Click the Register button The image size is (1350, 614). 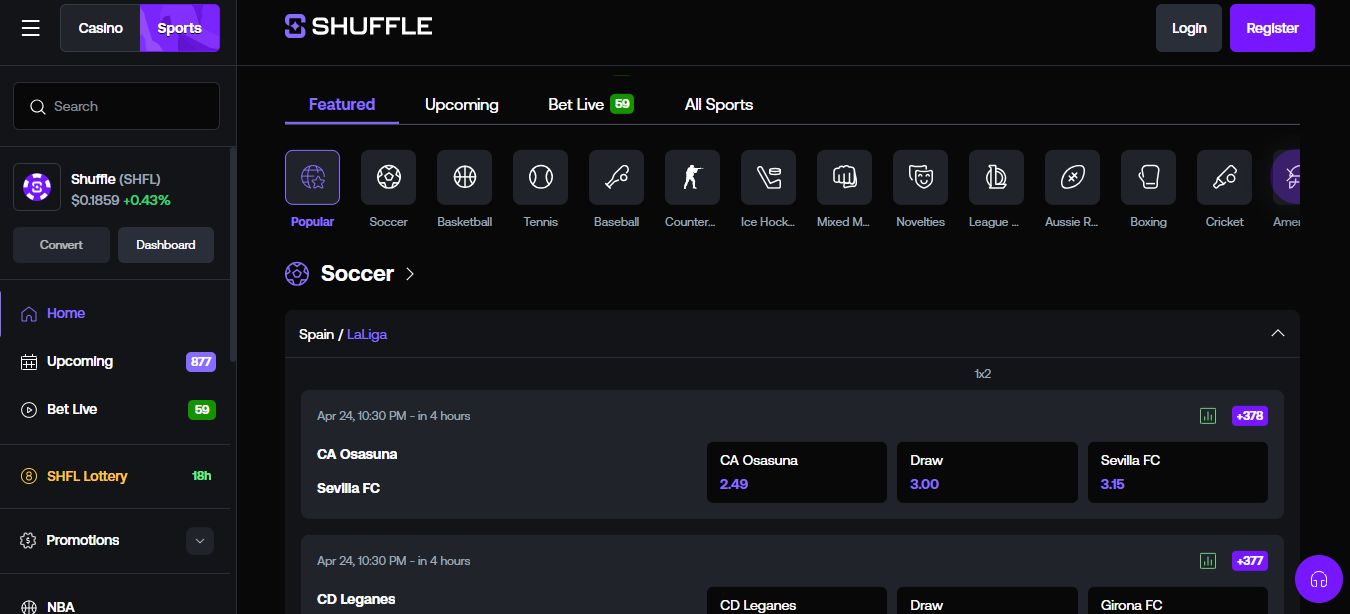1272,28
